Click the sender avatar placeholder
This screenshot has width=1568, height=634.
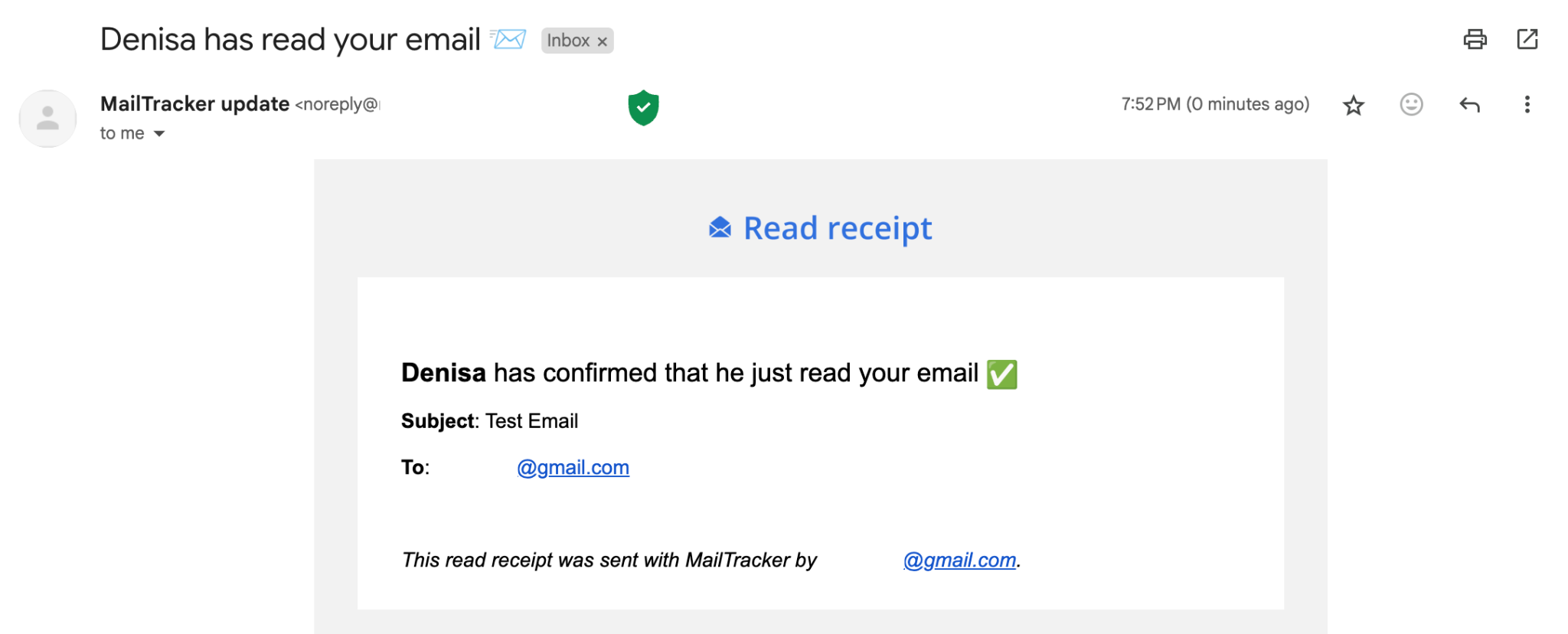tap(47, 118)
